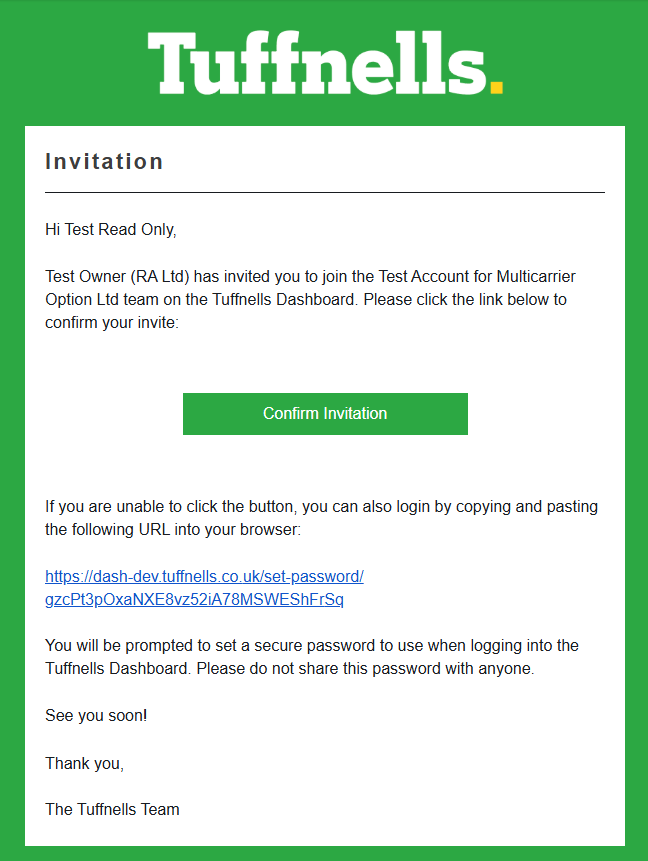Click the "Hi Test Read Only," greeting
Screen dimensions: 648x861
click(x=110, y=230)
